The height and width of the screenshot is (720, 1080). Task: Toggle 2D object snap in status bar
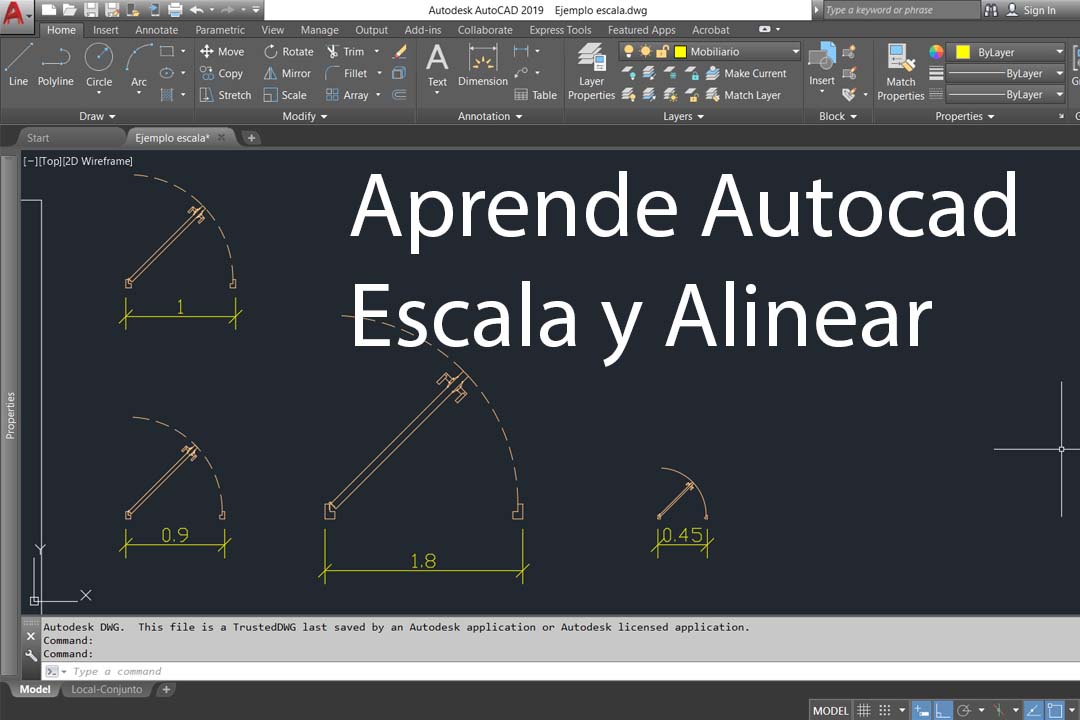tap(1055, 710)
